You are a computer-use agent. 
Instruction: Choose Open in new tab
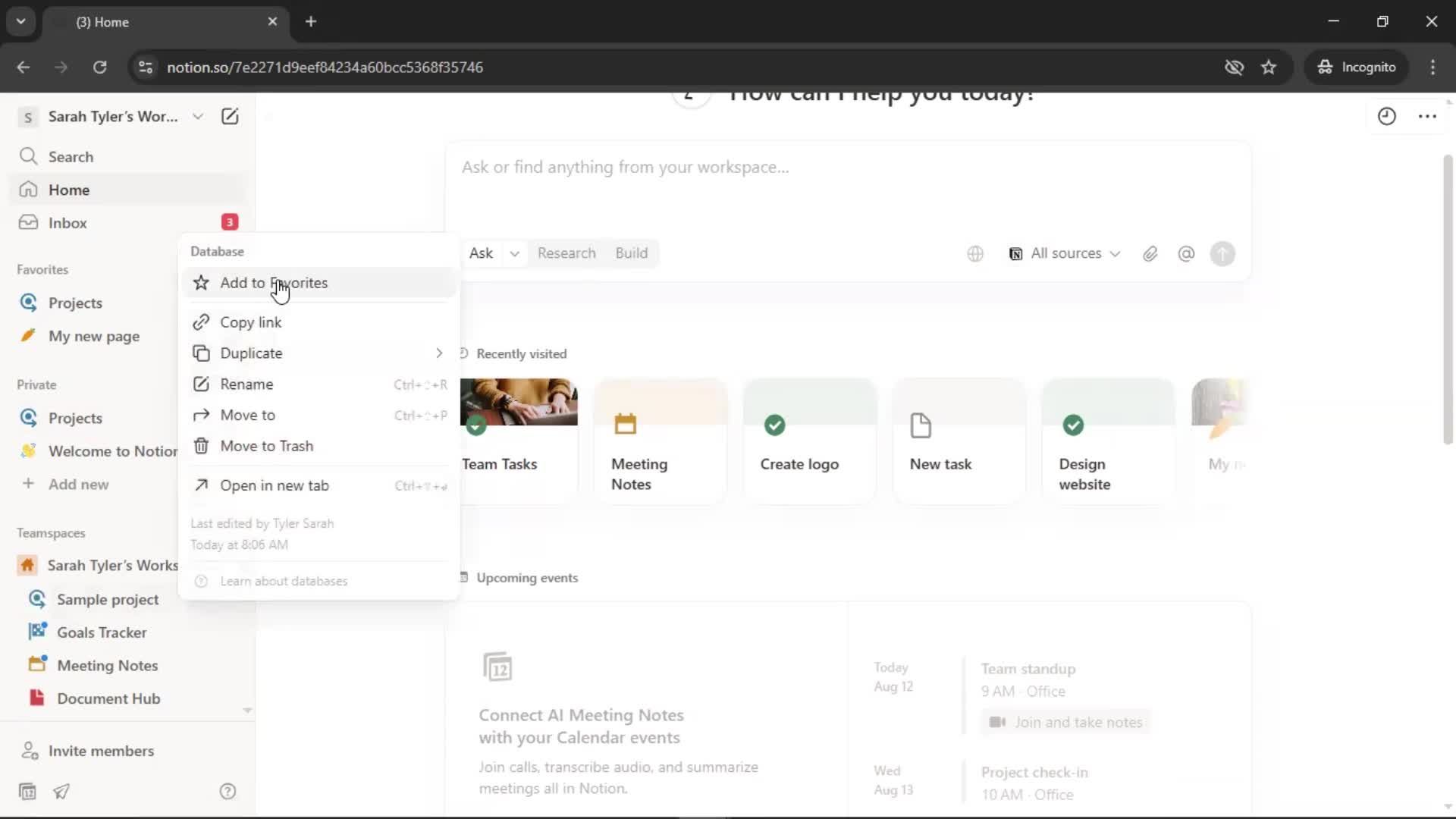point(318,485)
